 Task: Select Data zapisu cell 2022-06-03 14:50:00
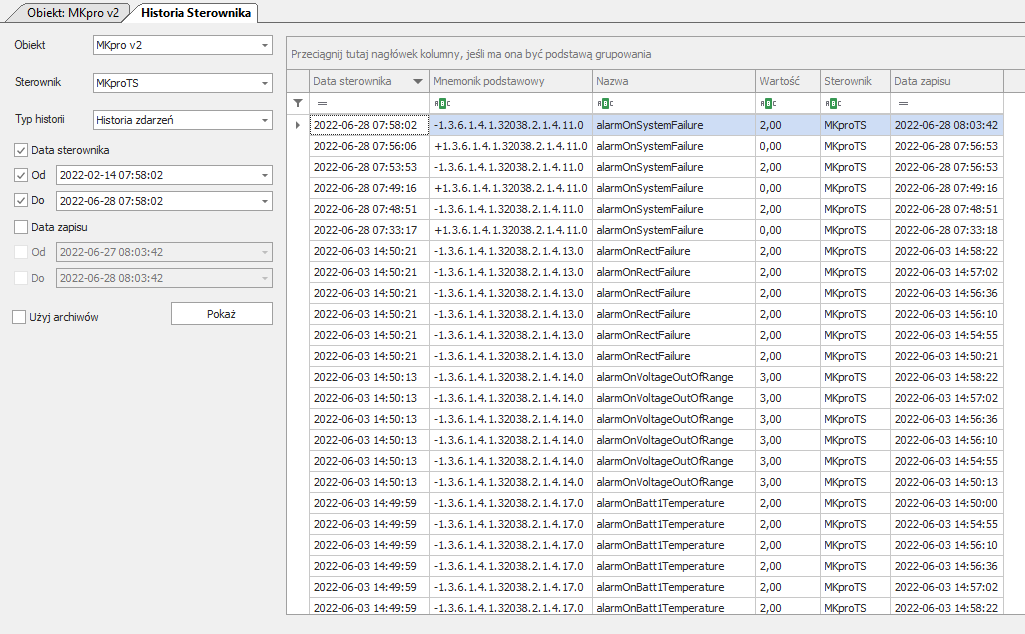tap(947, 503)
